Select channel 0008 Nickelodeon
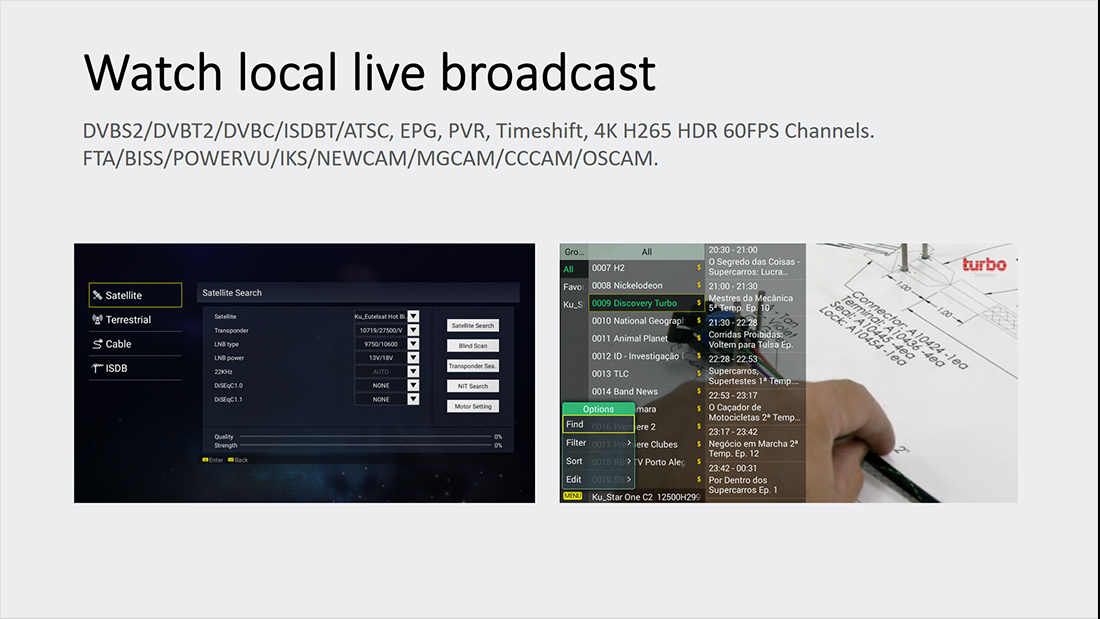 tap(646, 285)
